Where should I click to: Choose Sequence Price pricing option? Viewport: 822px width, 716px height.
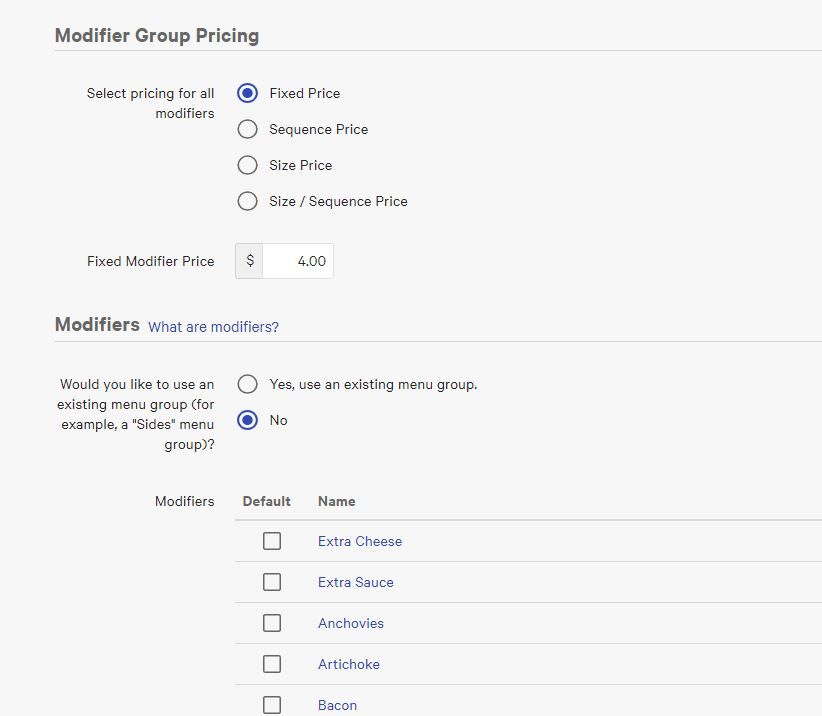(248, 129)
